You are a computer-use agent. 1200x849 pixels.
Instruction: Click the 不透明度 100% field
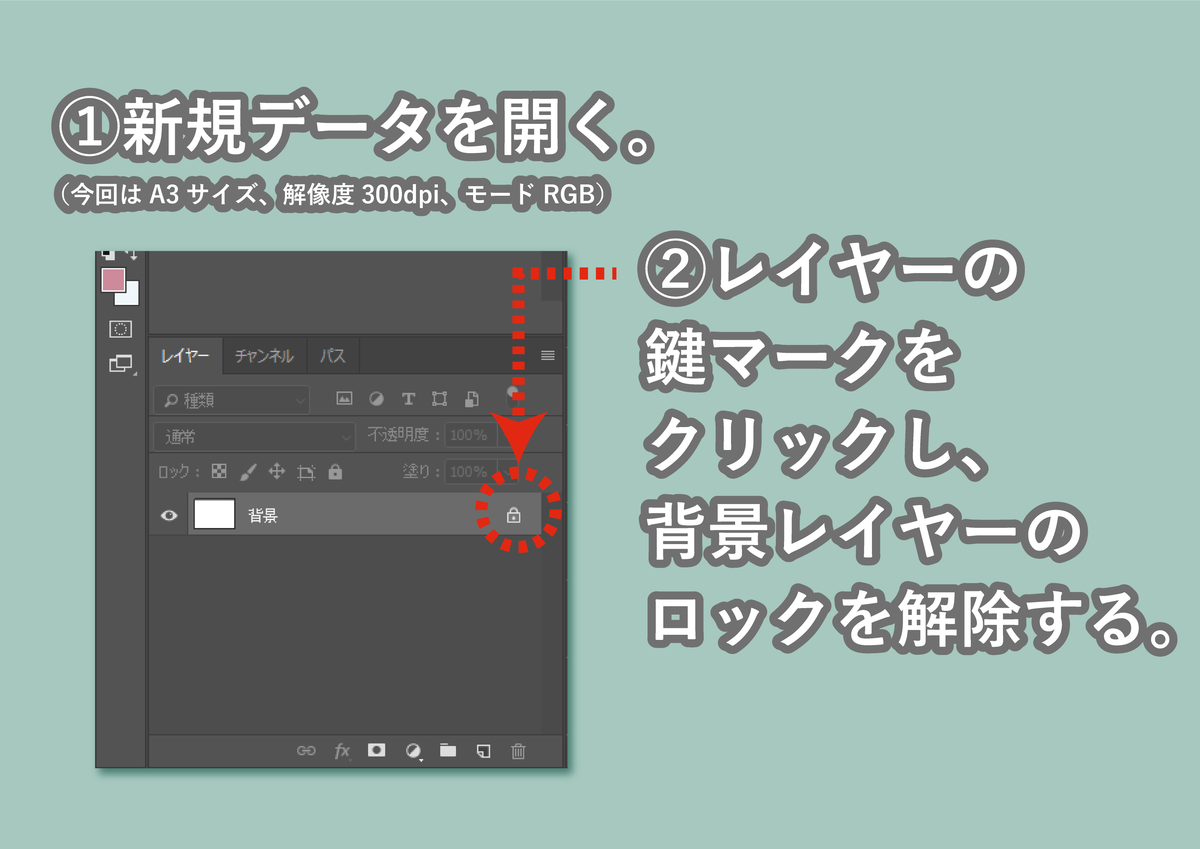469,436
